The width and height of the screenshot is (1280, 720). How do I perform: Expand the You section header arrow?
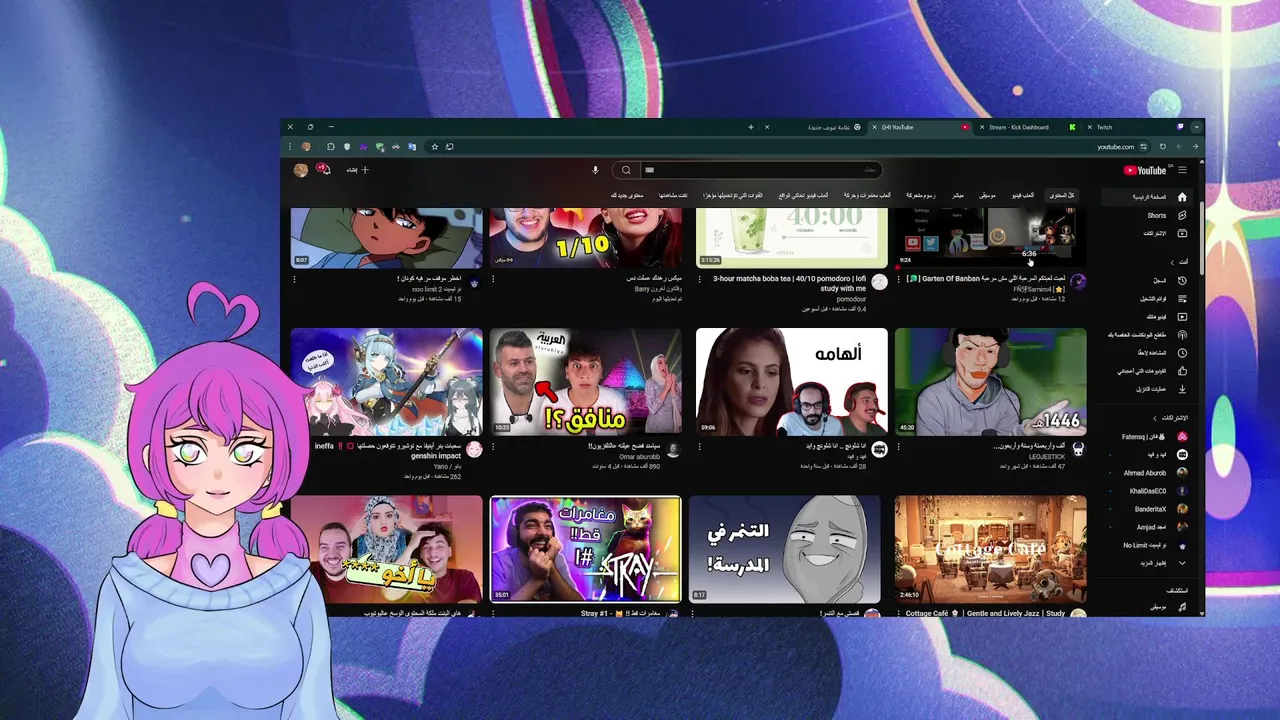(1171, 262)
